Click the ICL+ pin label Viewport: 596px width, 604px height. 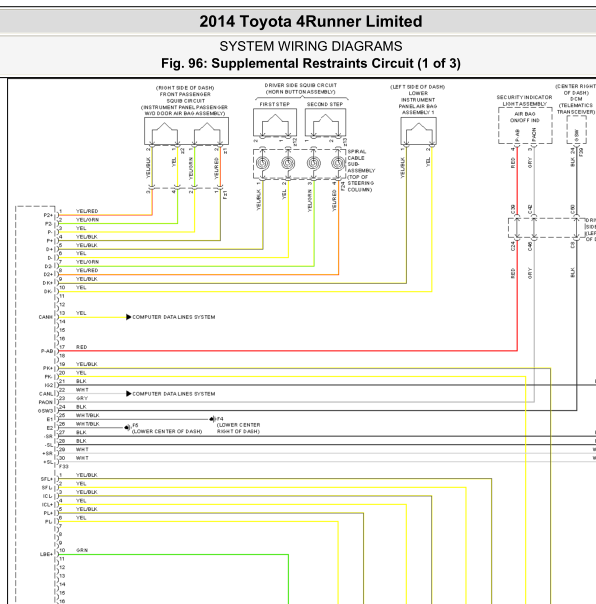(x=47, y=505)
